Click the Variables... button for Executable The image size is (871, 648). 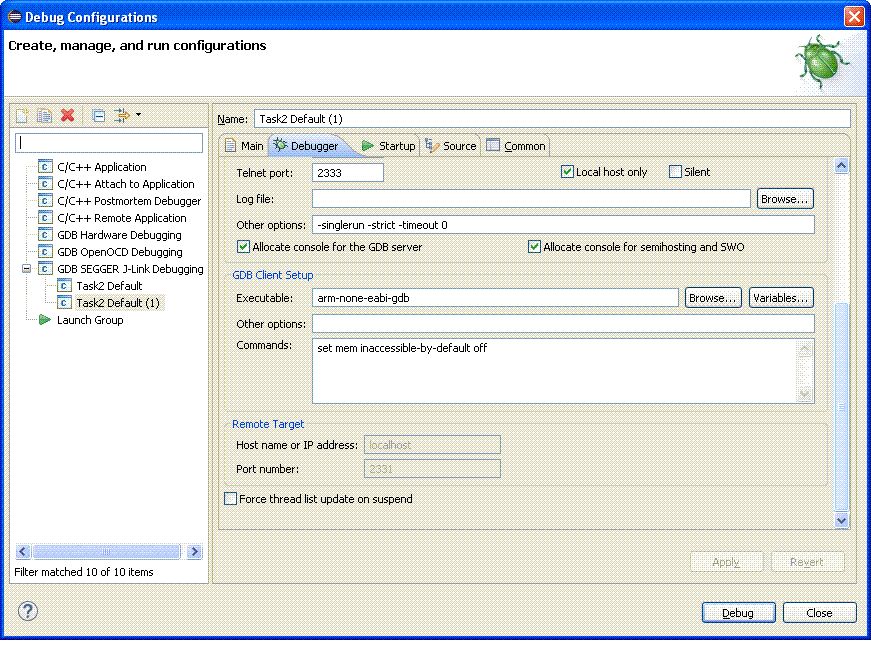[780, 298]
